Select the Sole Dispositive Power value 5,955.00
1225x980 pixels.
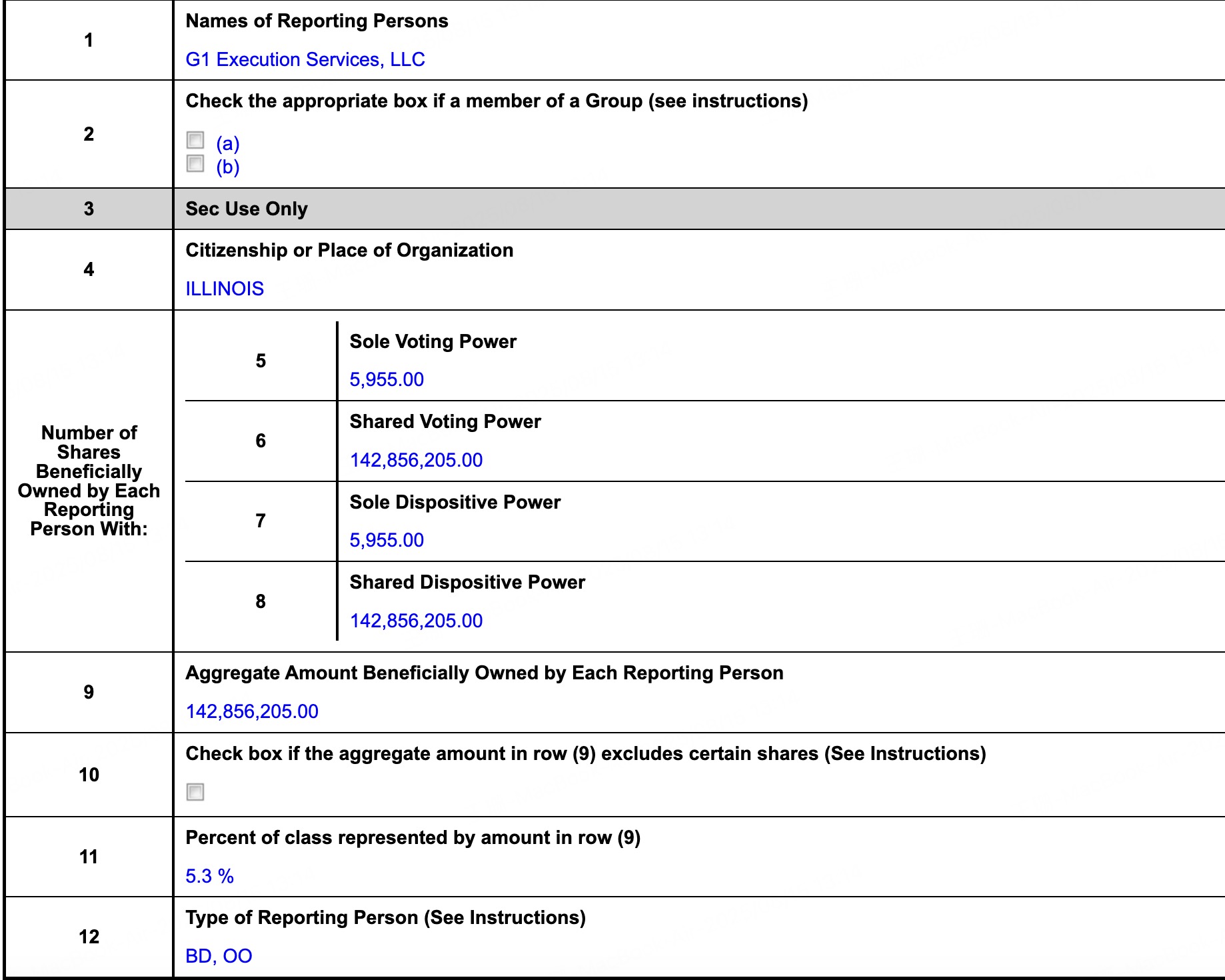(x=387, y=540)
